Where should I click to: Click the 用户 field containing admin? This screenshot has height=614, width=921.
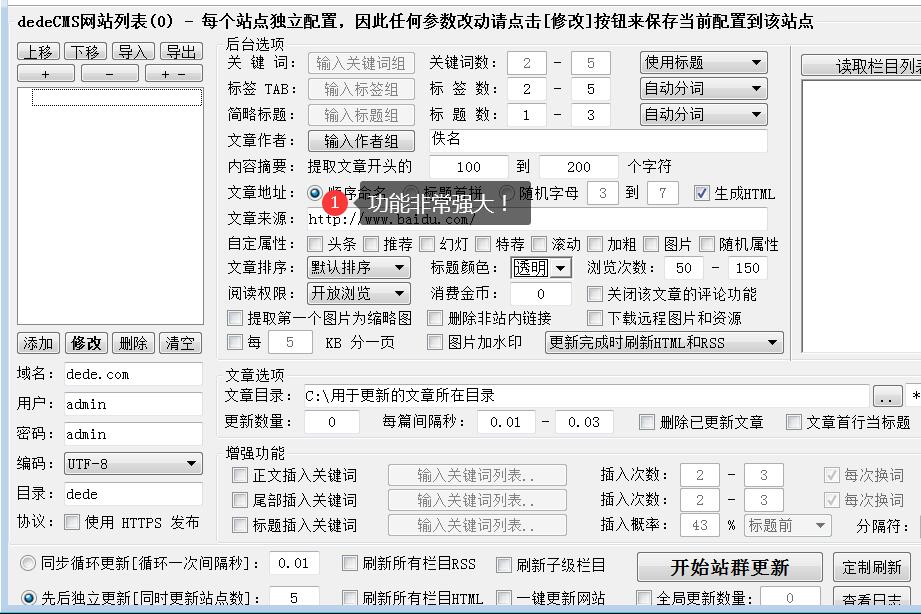(133, 404)
